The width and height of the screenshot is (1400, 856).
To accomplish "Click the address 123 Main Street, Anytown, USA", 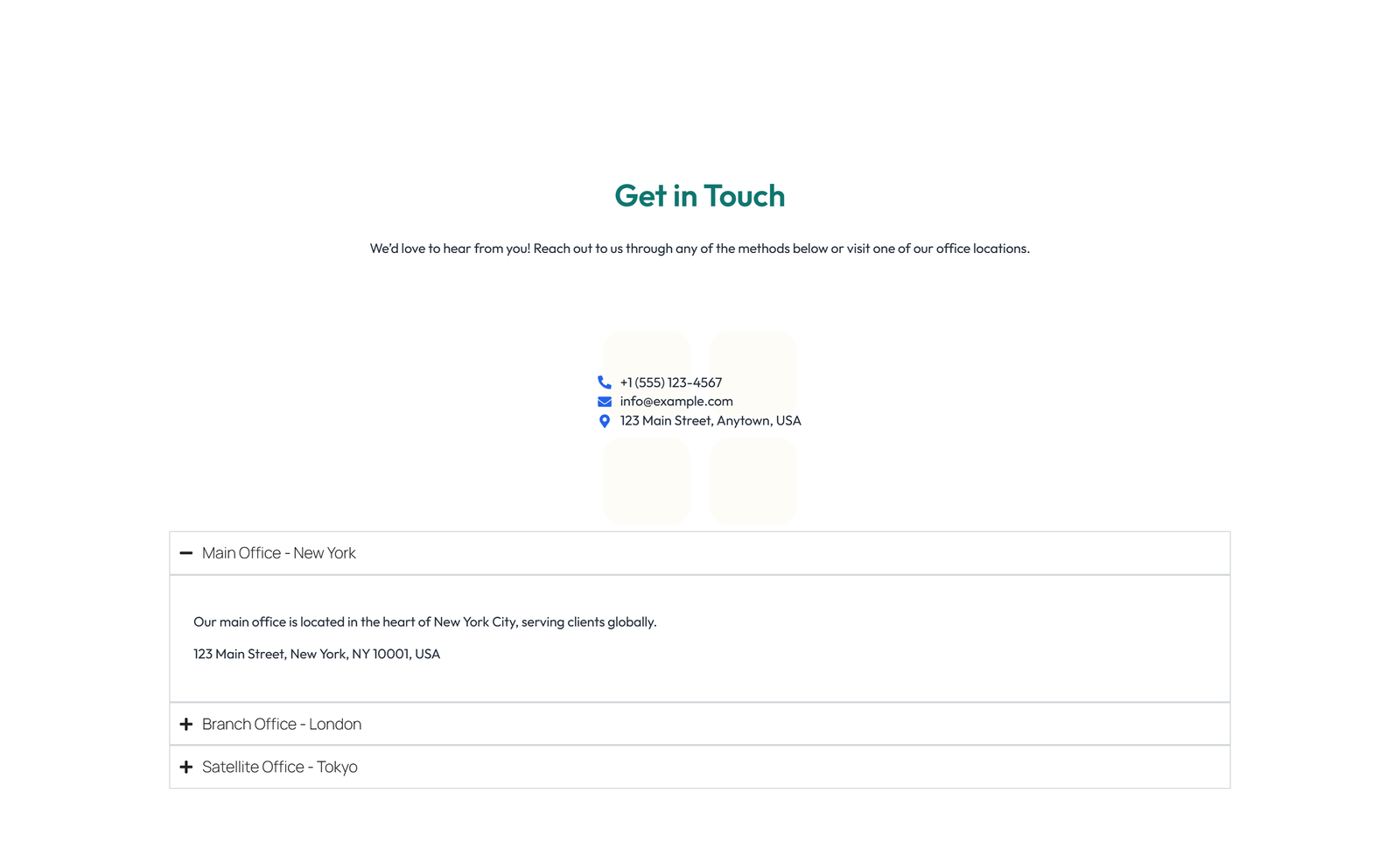I will coord(710,421).
